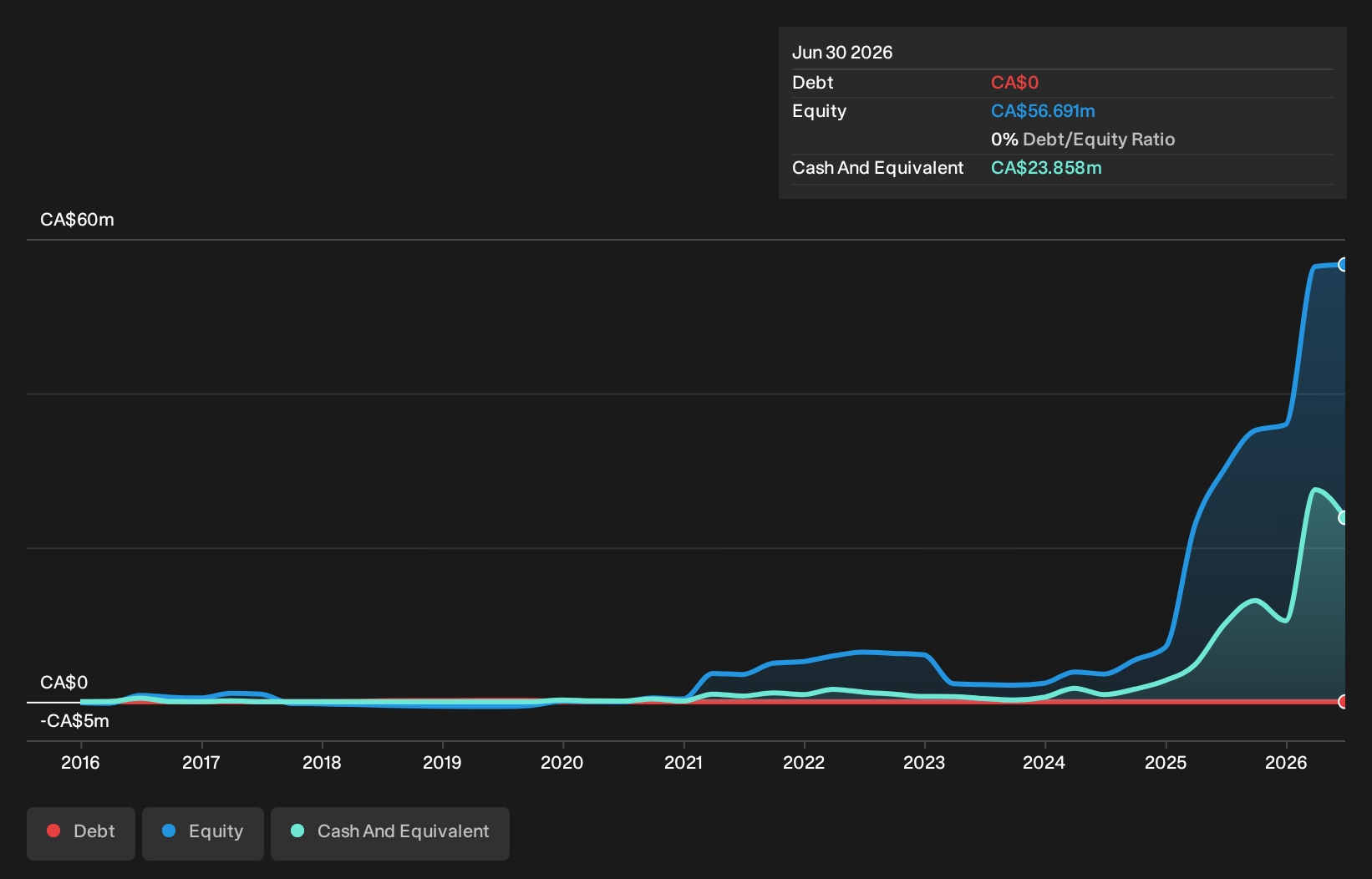The width and height of the screenshot is (1372, 879).
Task: Click the 2020 x-axis label
Action: coord(562,763)
